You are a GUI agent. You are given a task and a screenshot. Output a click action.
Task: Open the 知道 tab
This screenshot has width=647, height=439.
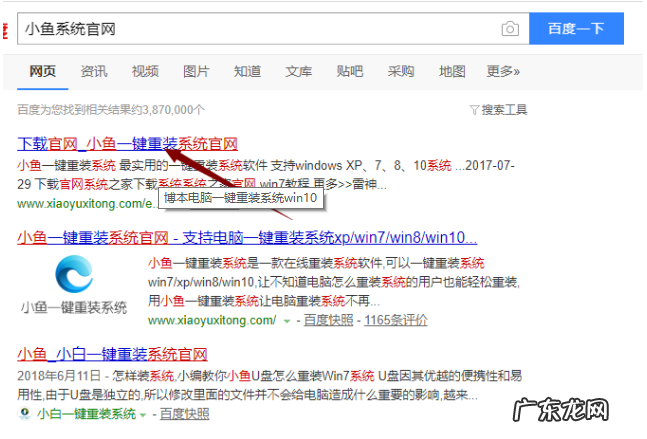[x=248, y=71]
